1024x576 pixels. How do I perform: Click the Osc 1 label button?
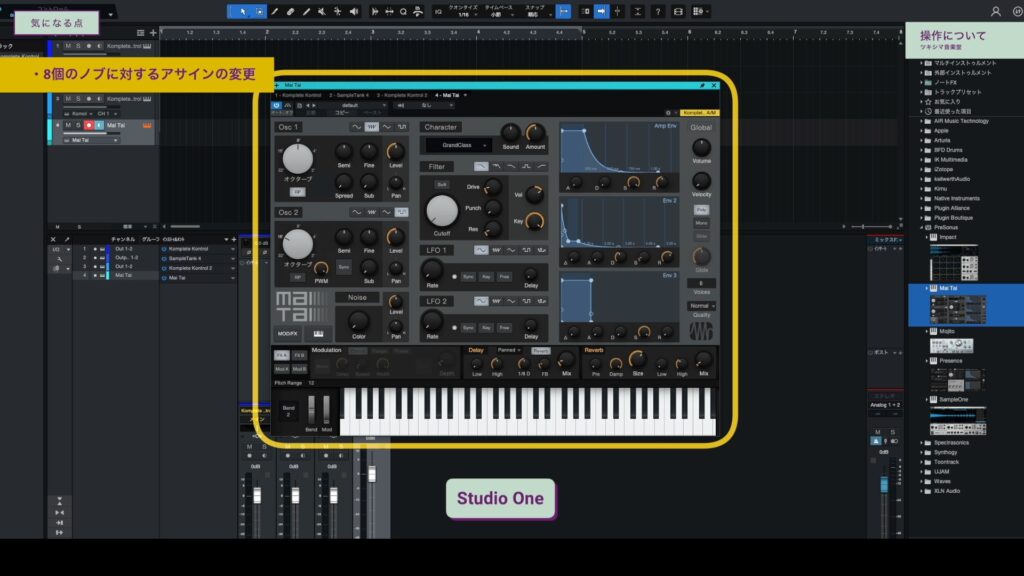click(x=288, y=127)
